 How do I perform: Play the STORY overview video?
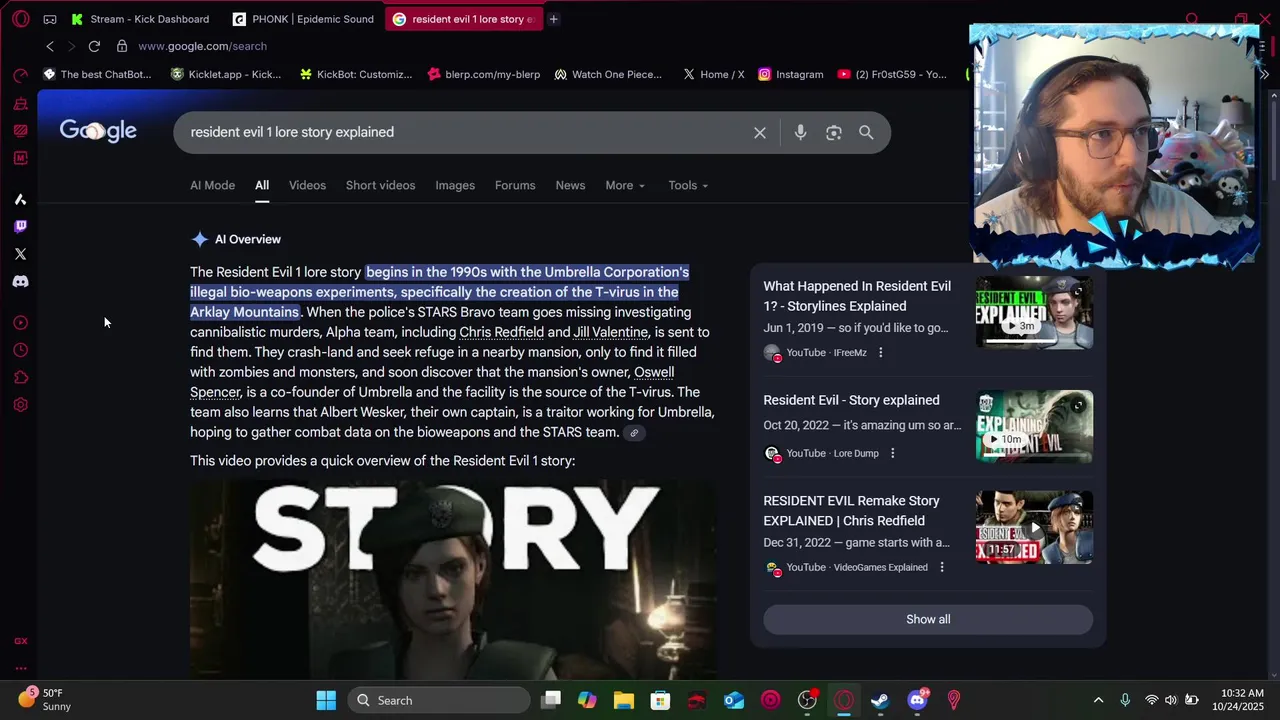pyautogui.click(x=453, y=579)
